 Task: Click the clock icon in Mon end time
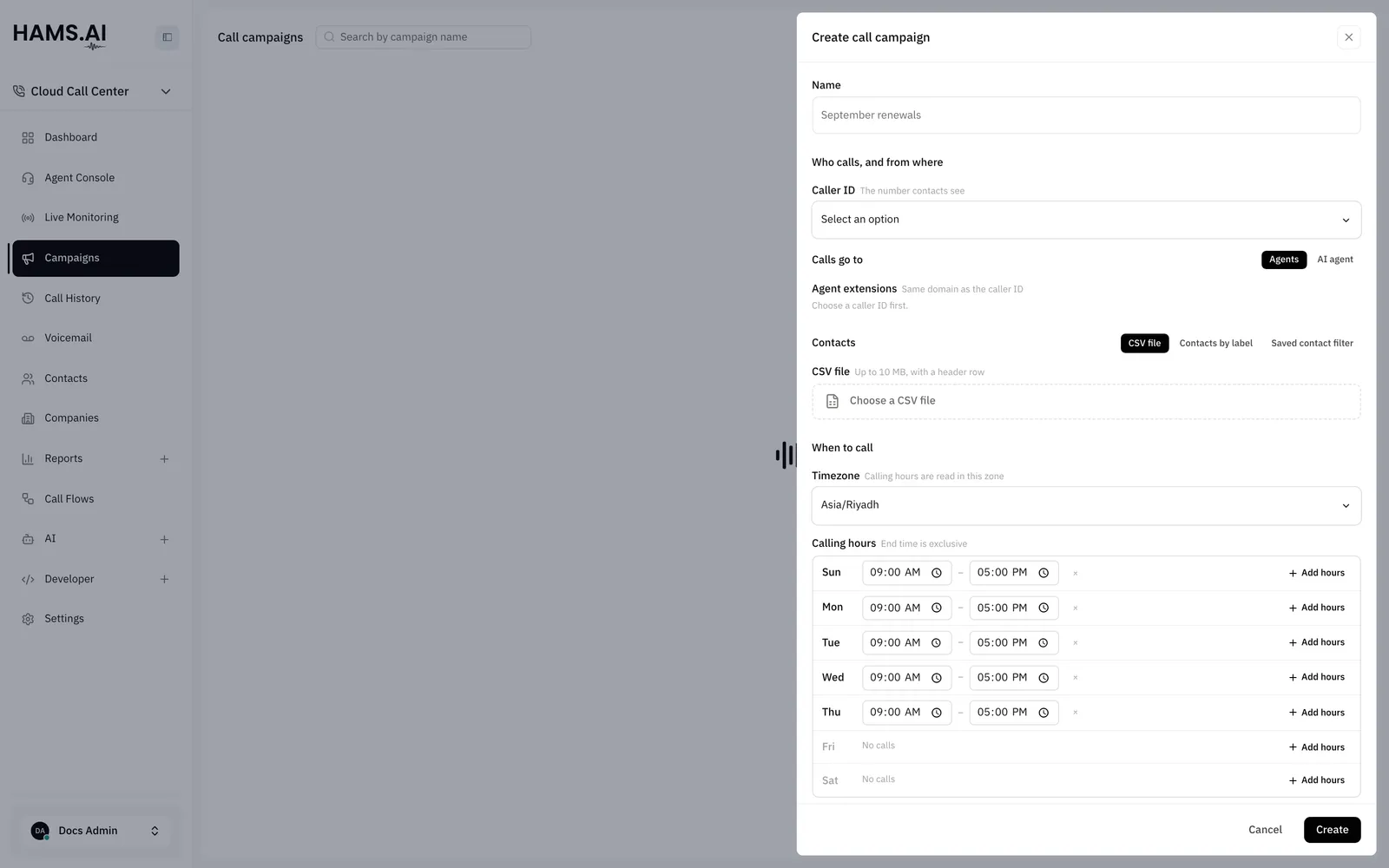(1043, 608)
